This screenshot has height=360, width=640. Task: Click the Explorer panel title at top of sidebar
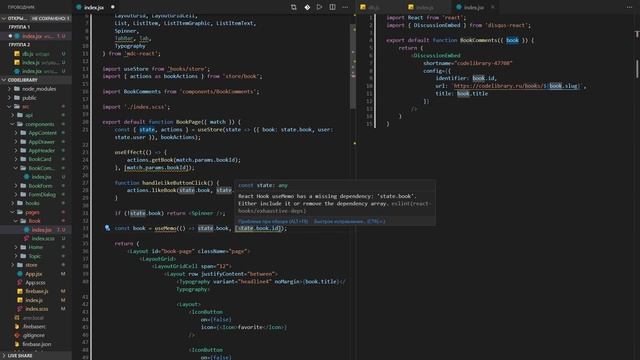[x=22, y=7]
